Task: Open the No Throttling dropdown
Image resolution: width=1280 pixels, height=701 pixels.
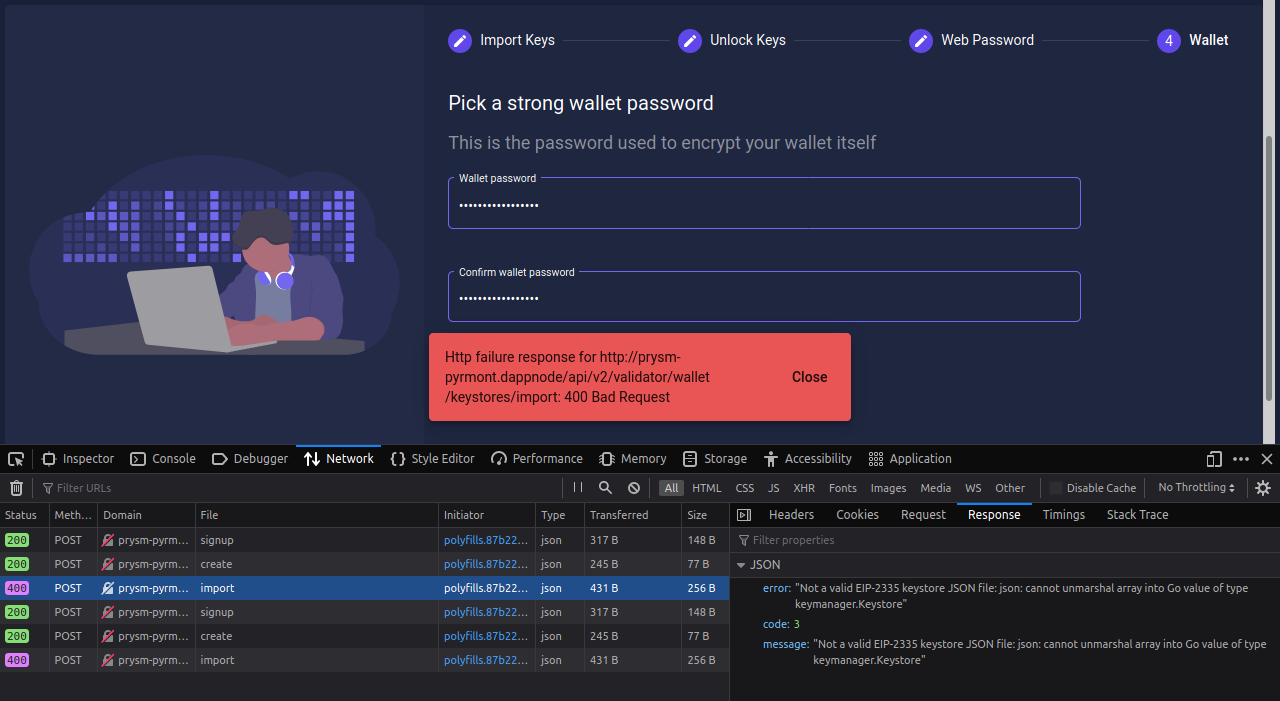Action: coord(1196,488)
